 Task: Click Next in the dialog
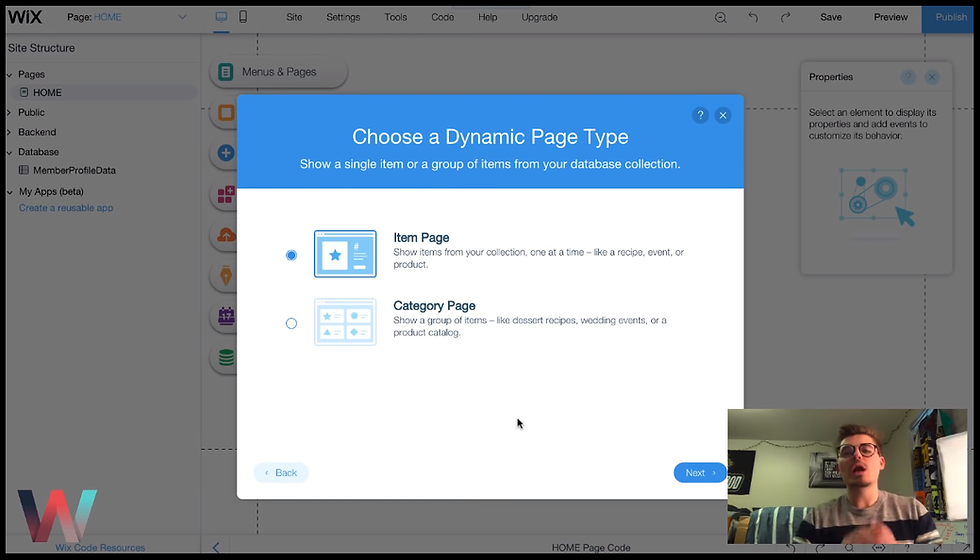(x=700, y=472)
